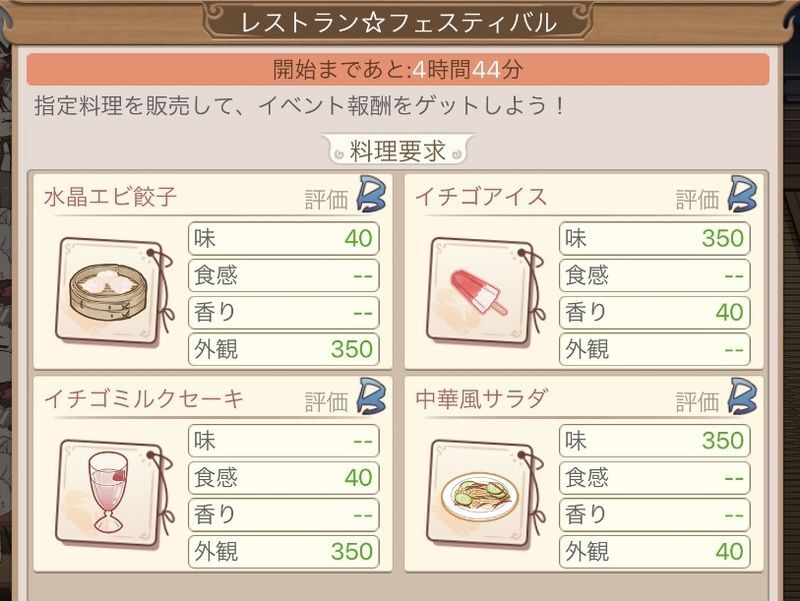Viewport: 800px width, 601px height.
Task: Tap the strawberry milkshake glass icon
Action: 108,492
